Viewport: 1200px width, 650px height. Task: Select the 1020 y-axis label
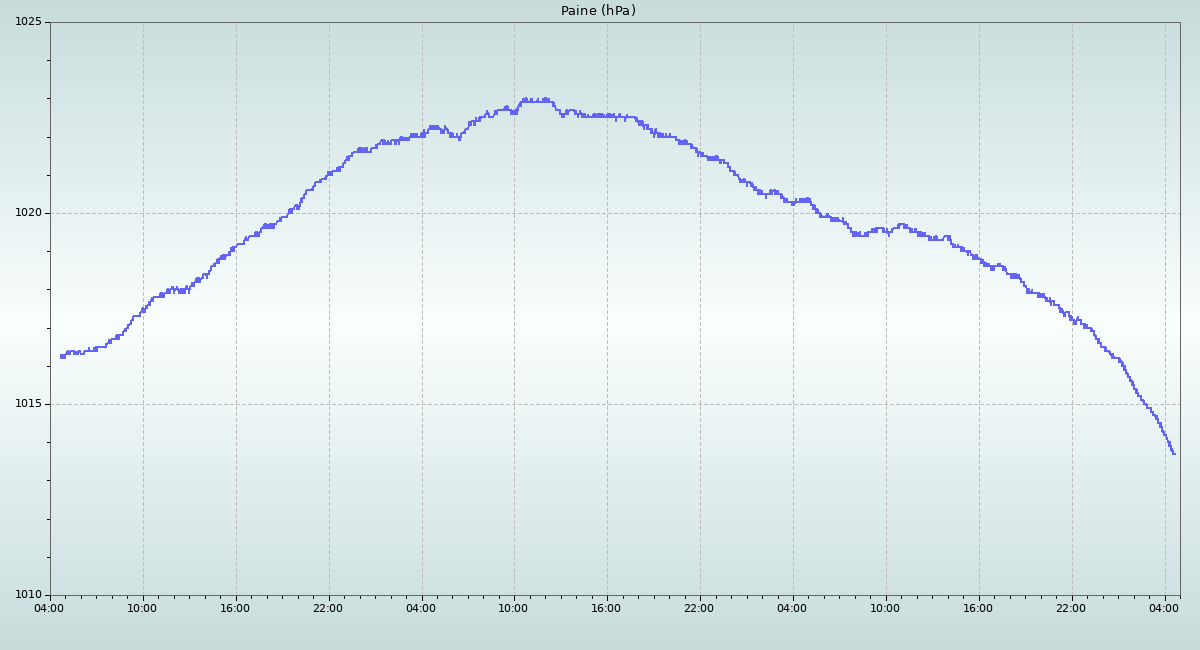coord(27,213)
